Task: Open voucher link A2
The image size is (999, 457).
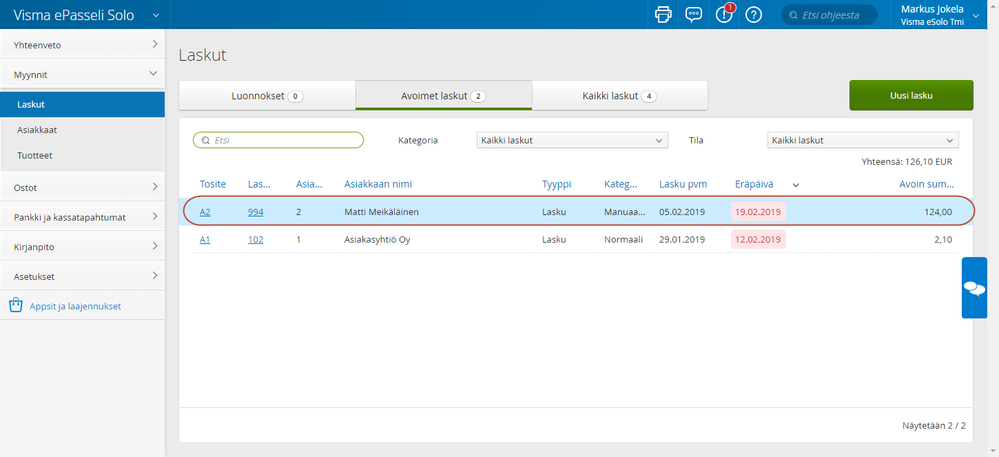Action: coord(205,212)
